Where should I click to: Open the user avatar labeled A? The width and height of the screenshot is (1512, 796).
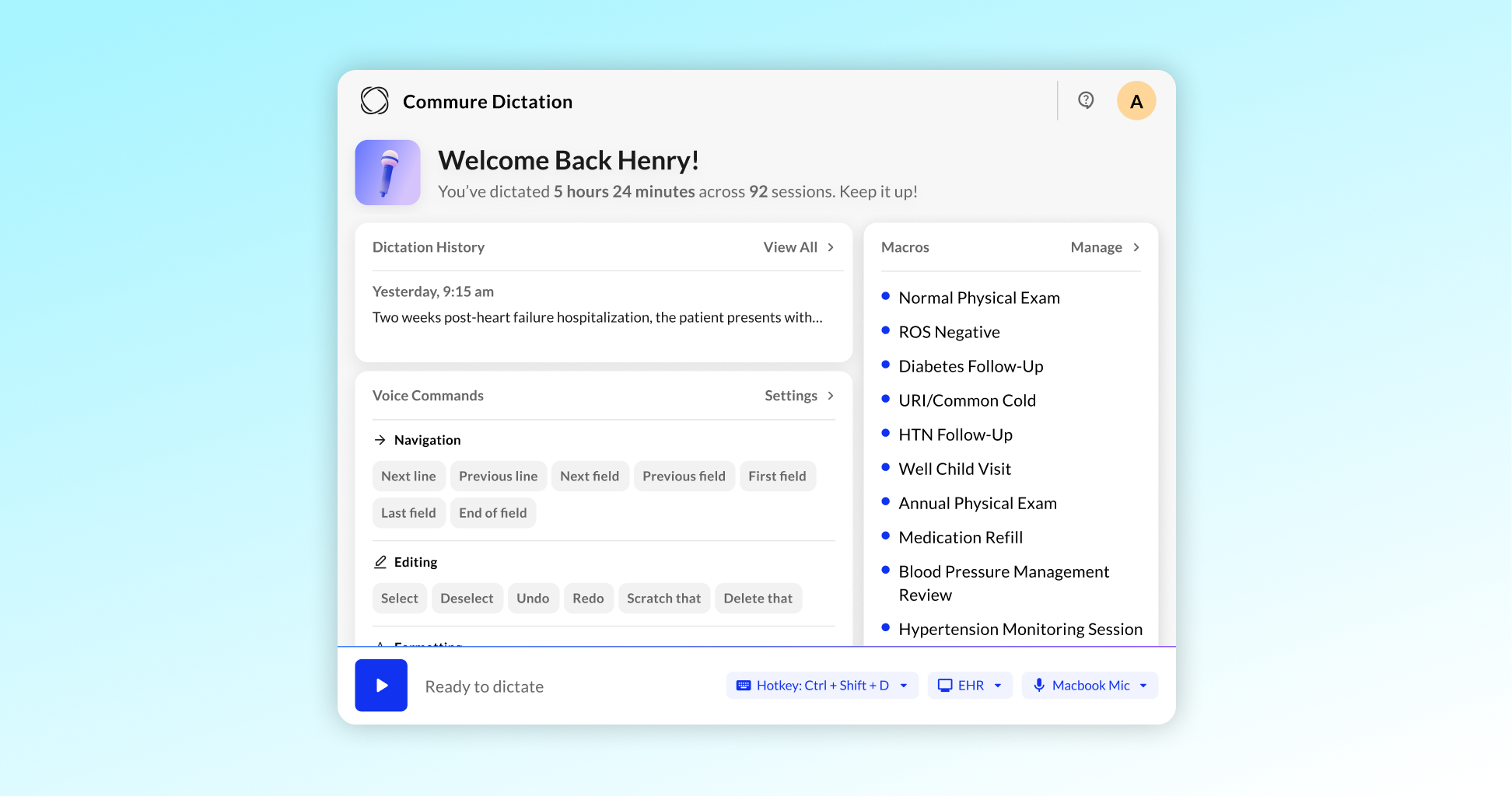(1136, 101)
